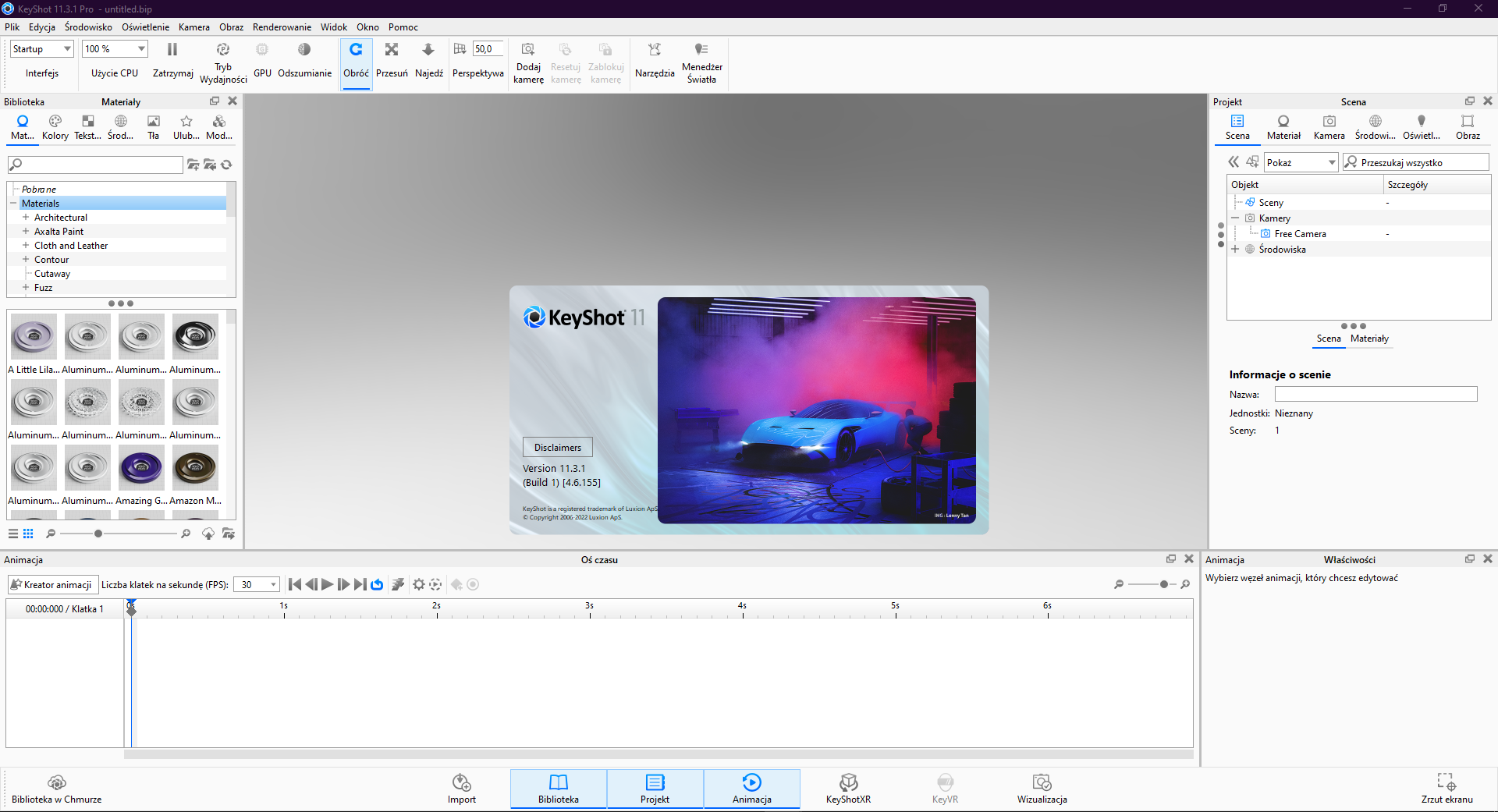
Task: Expand the Axalta Paint folder
Action: pyautogui.click(x=26, y=232)
